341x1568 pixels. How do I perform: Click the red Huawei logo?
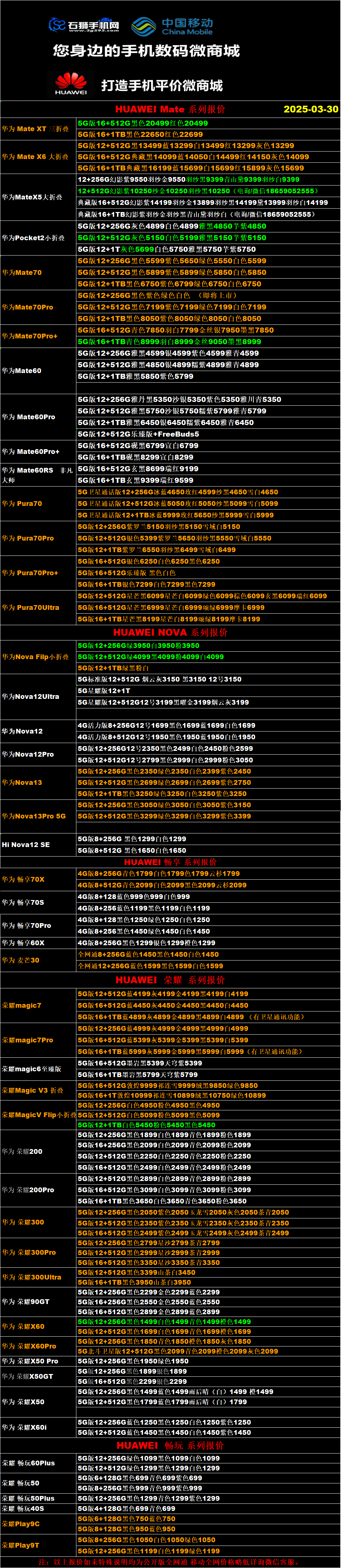[x=71, y=84]
